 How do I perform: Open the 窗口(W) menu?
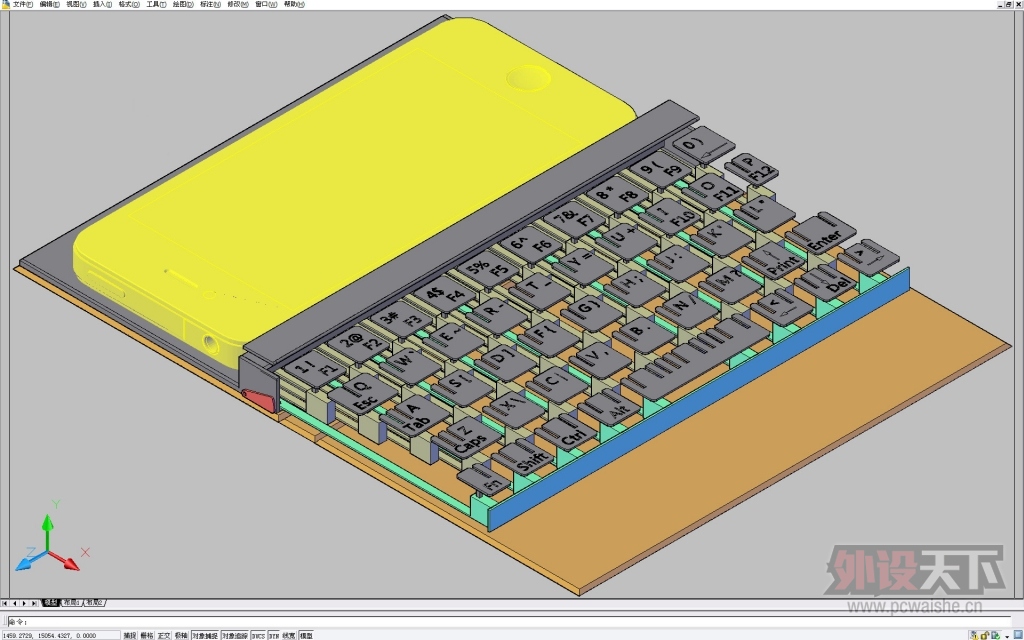pyautogui.click(x=266, y=4)
